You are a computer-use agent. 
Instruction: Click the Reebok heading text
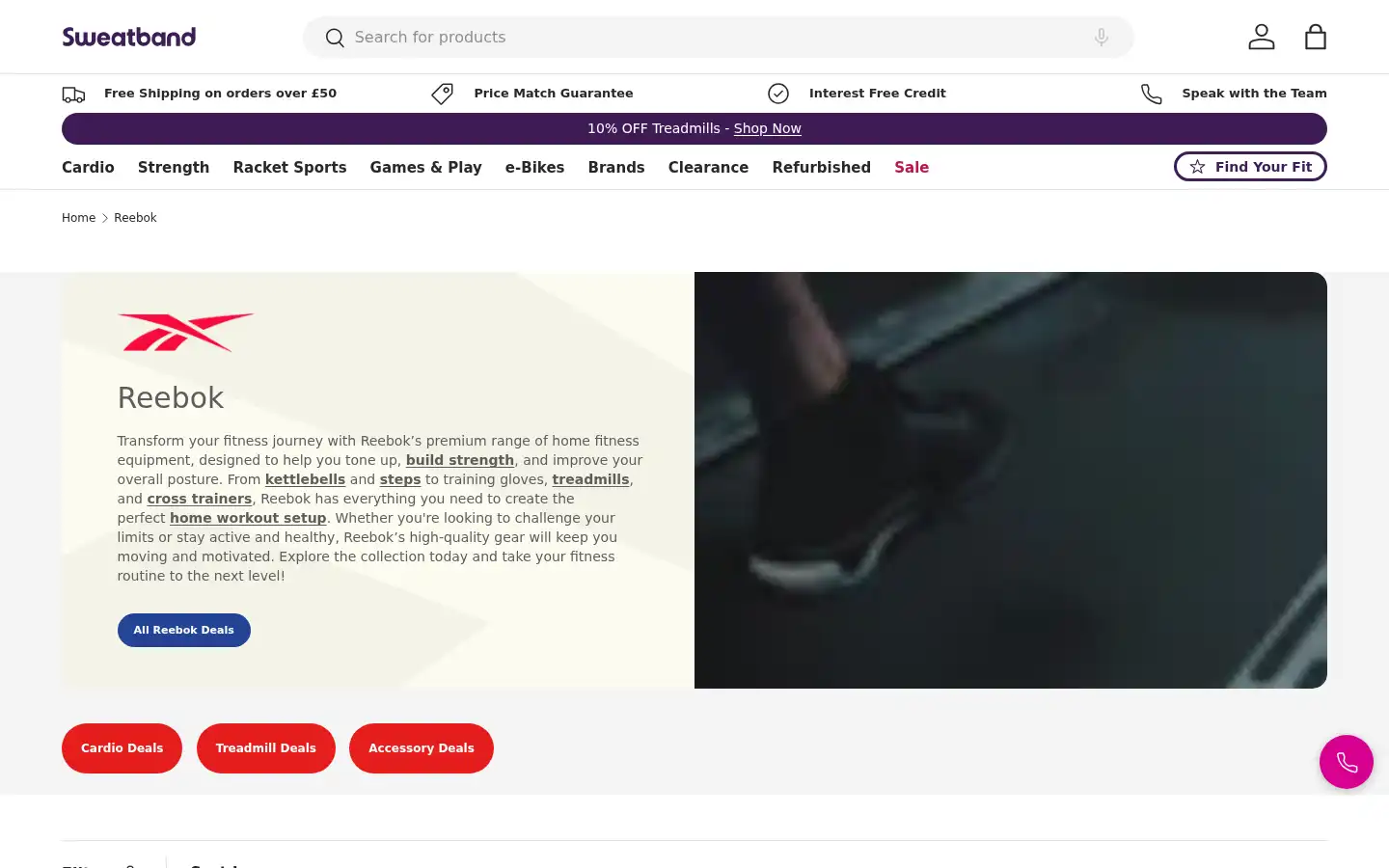171,397
